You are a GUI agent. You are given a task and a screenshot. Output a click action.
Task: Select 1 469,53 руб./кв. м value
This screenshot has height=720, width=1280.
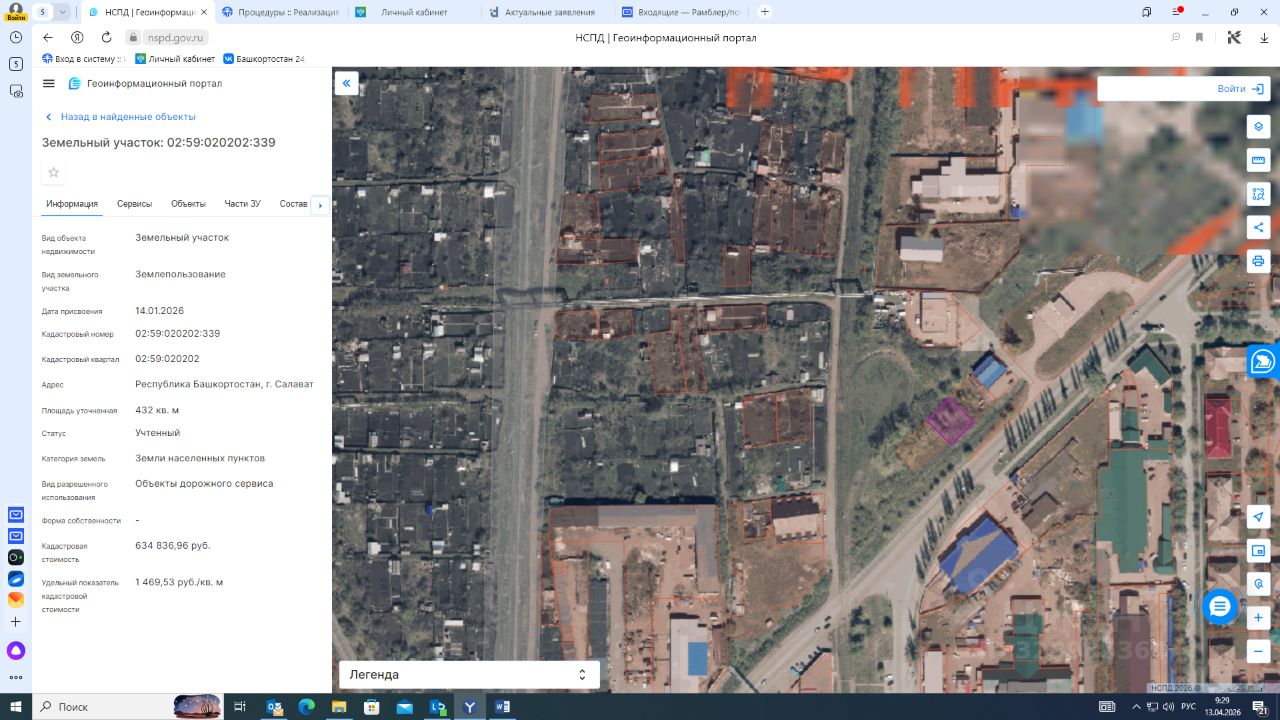pos(179,582)
